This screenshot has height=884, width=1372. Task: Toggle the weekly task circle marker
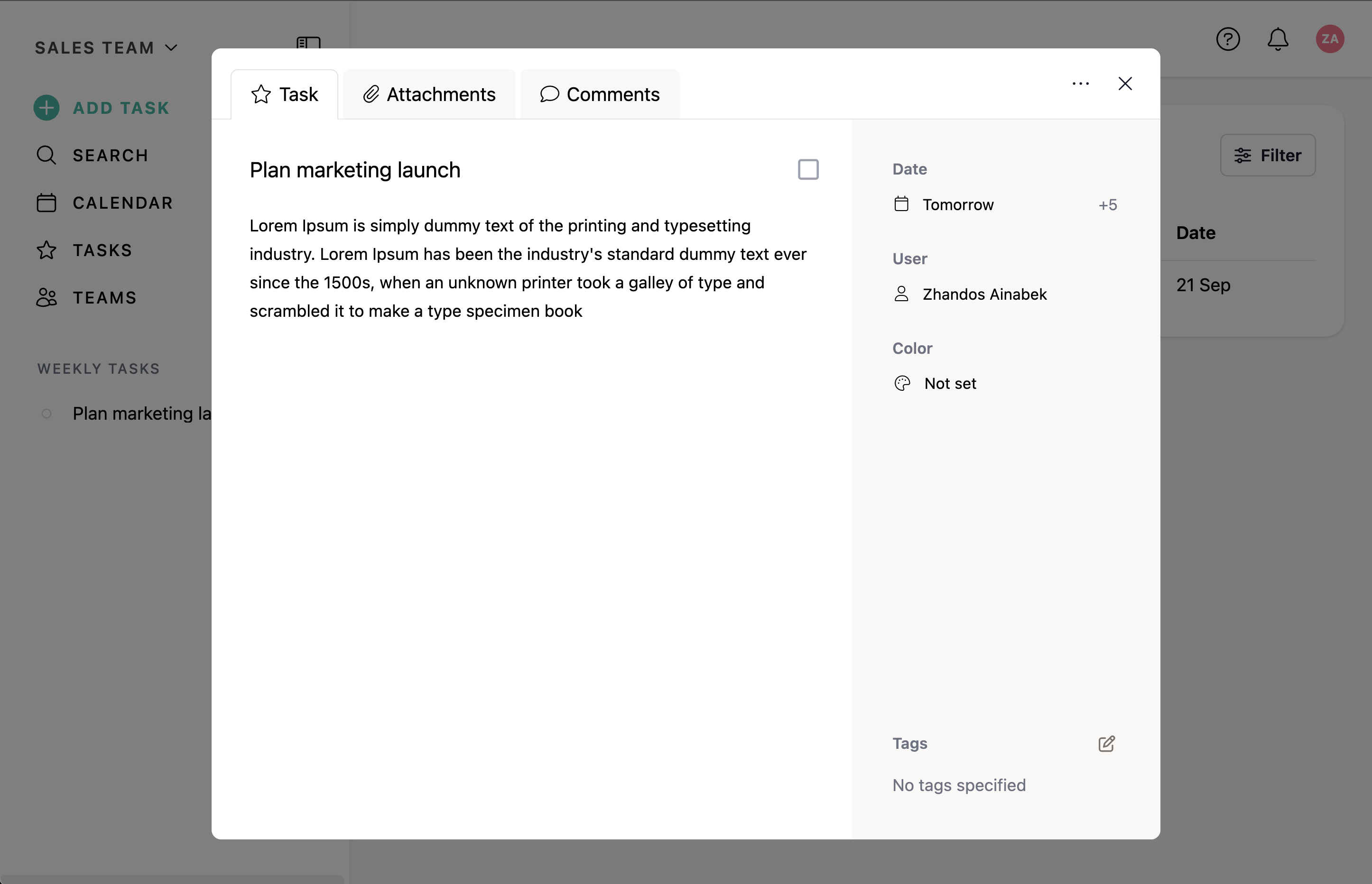coord(46,413)
